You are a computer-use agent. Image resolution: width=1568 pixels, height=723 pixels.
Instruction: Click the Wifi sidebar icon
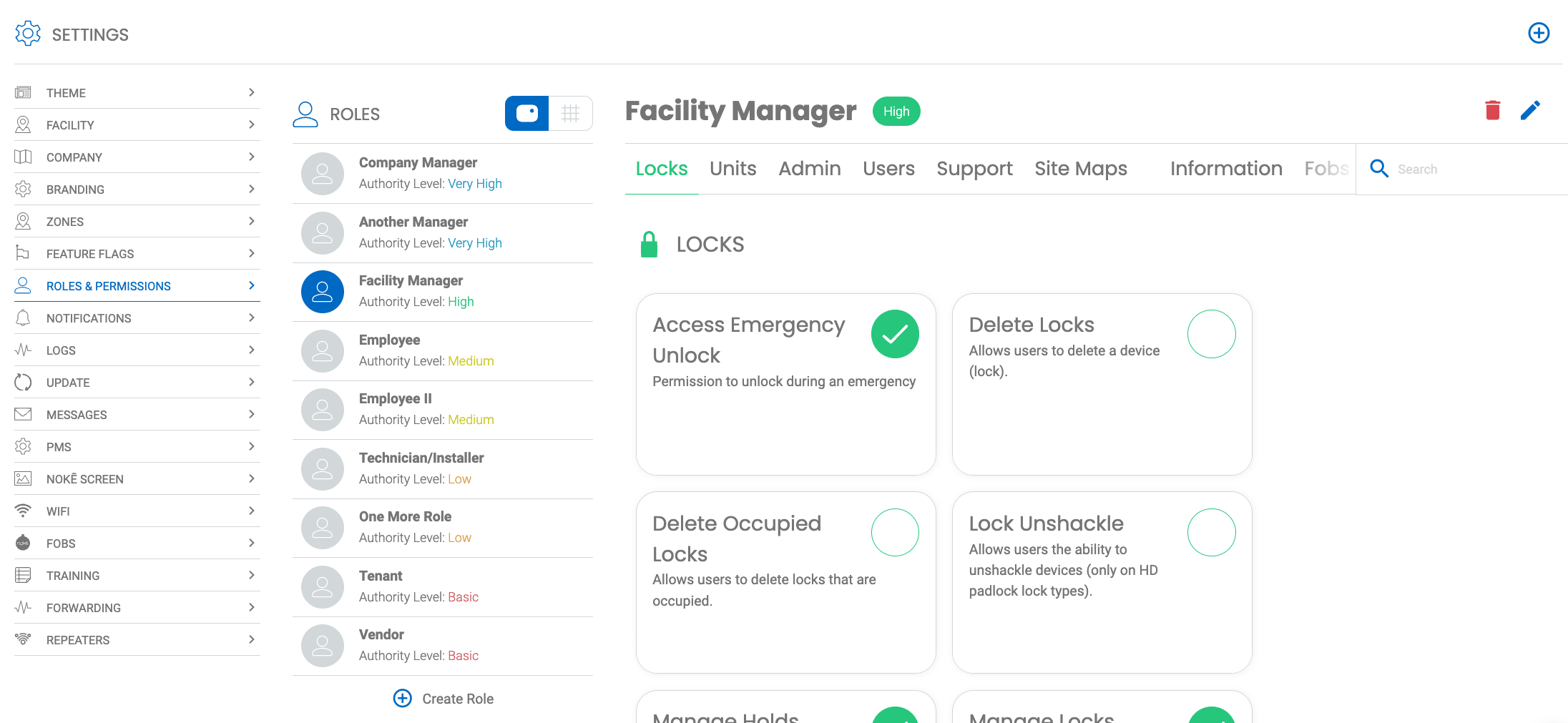click(x=24, y=511)
